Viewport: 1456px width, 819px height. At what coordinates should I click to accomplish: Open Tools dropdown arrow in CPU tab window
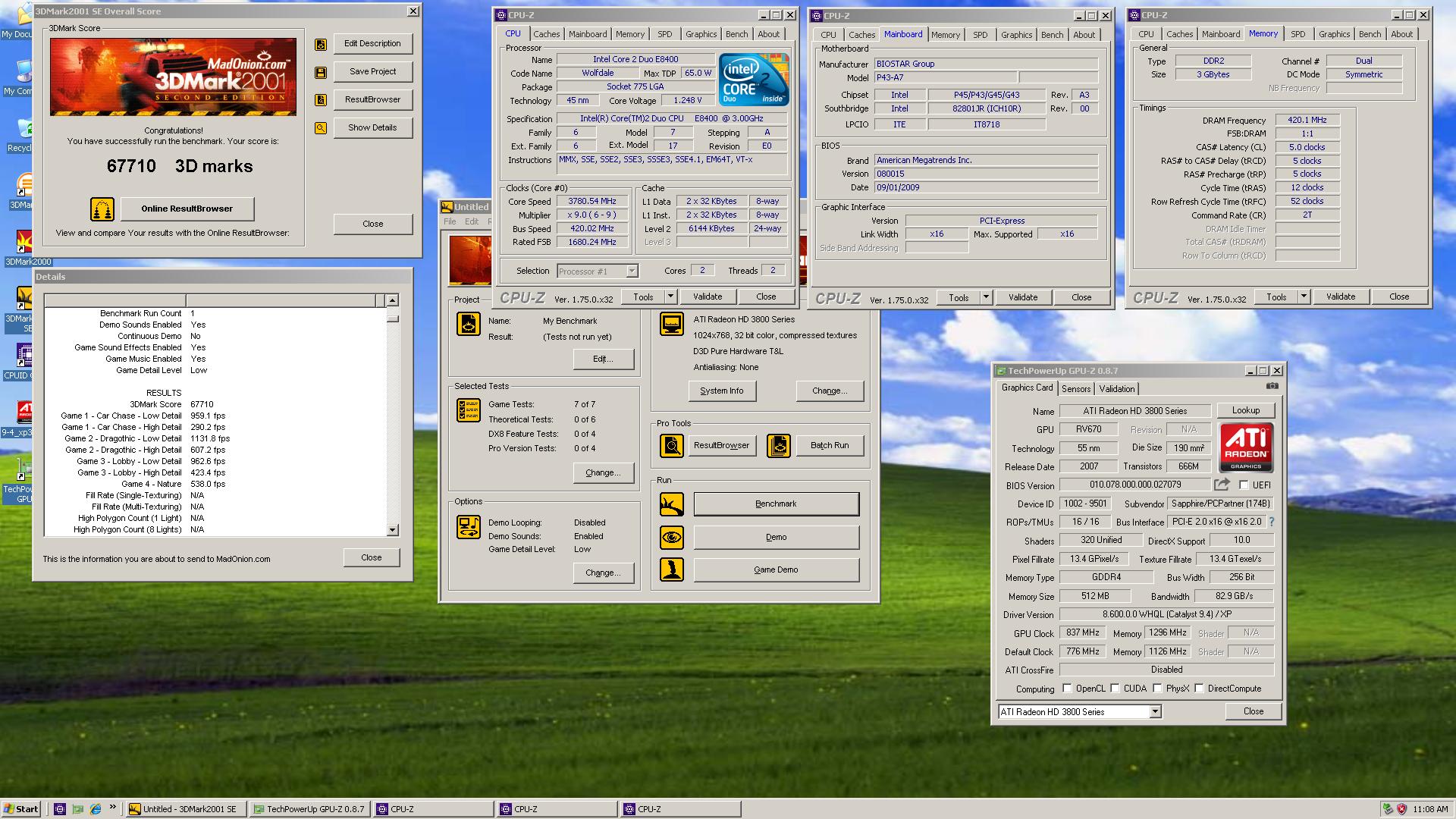670,297
